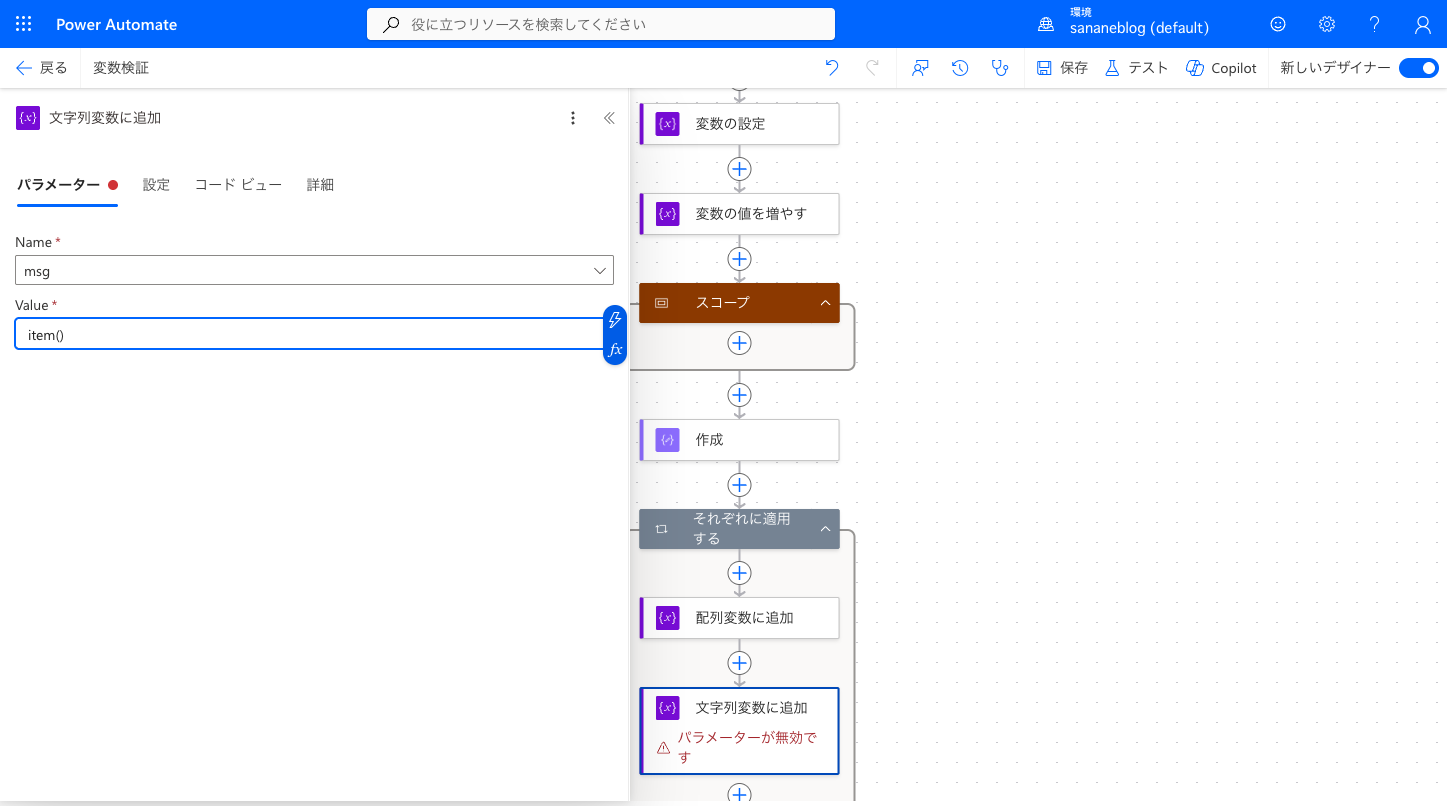This screenshot has width=1447, height=806.
Task: Click the loop icon on それぞれに適用する
Action: (662, 529)
